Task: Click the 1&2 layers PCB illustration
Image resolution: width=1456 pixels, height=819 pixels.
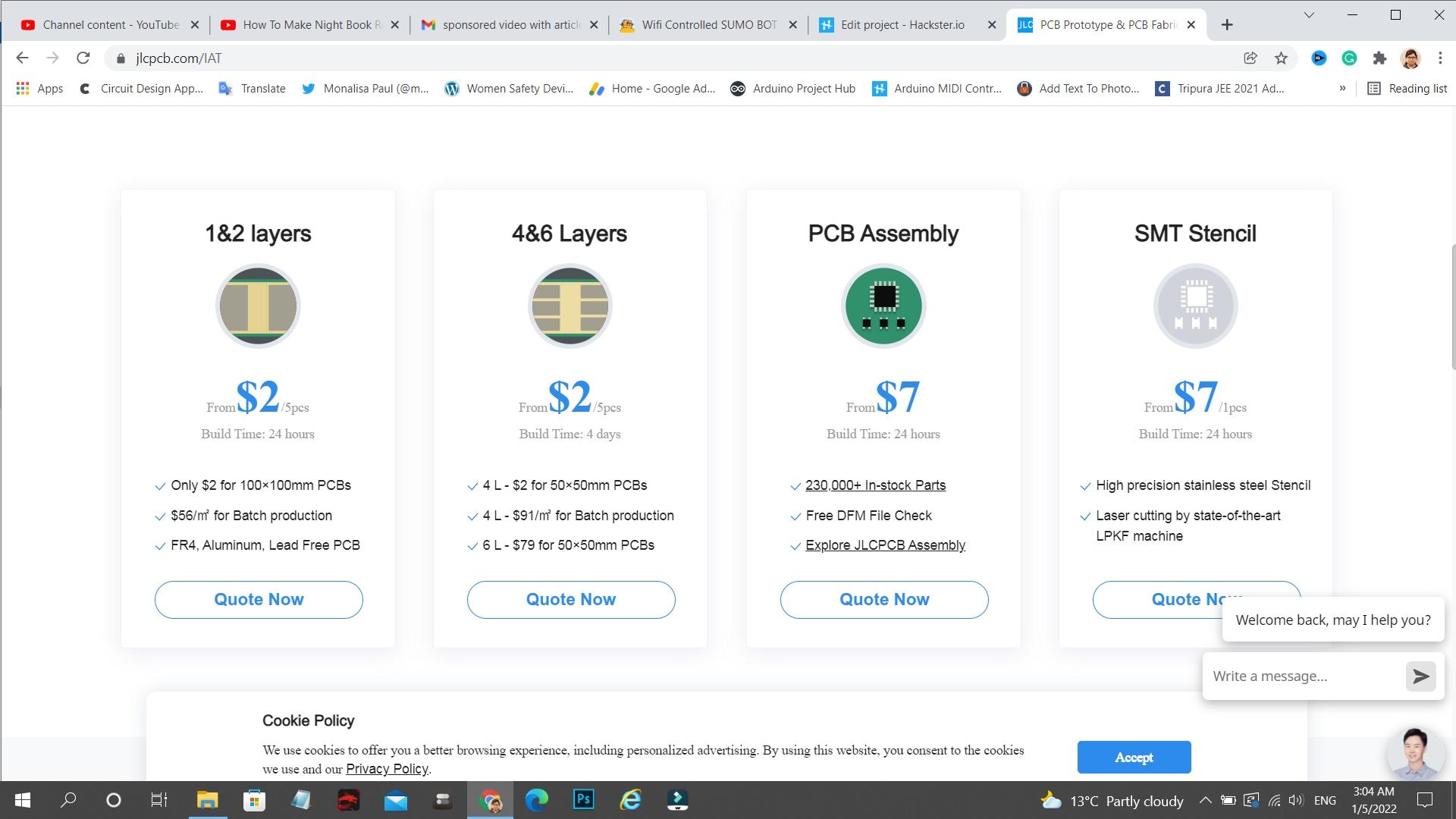Action: [x=258, y=306]
